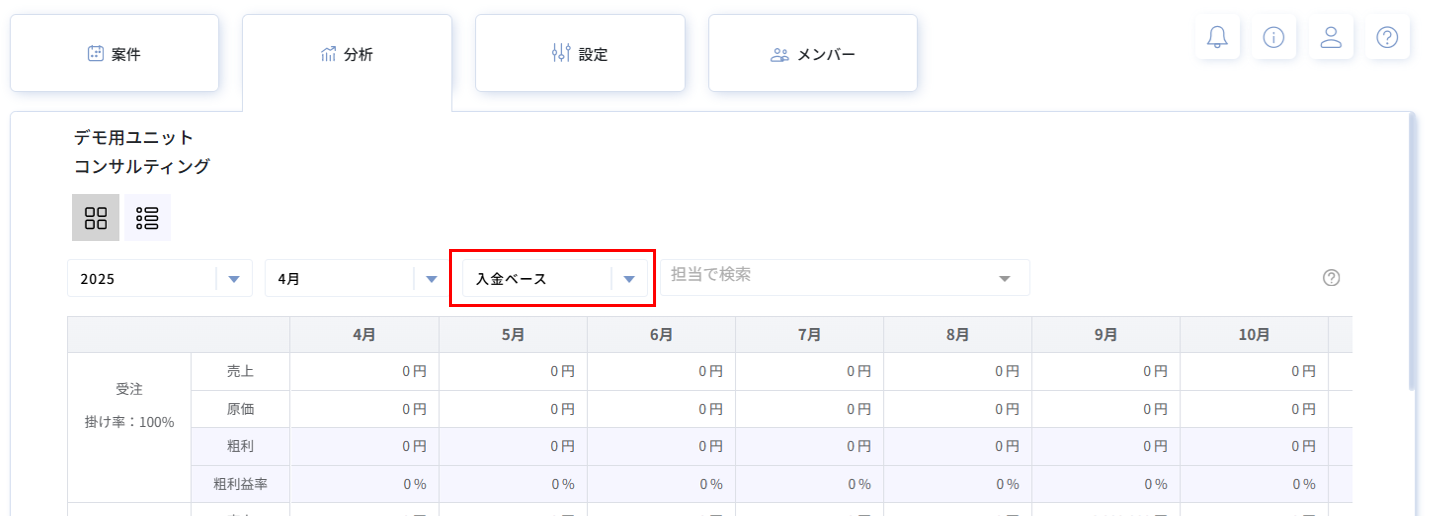
Task: Click the top-right help question mark icon
Action: 1387,38
